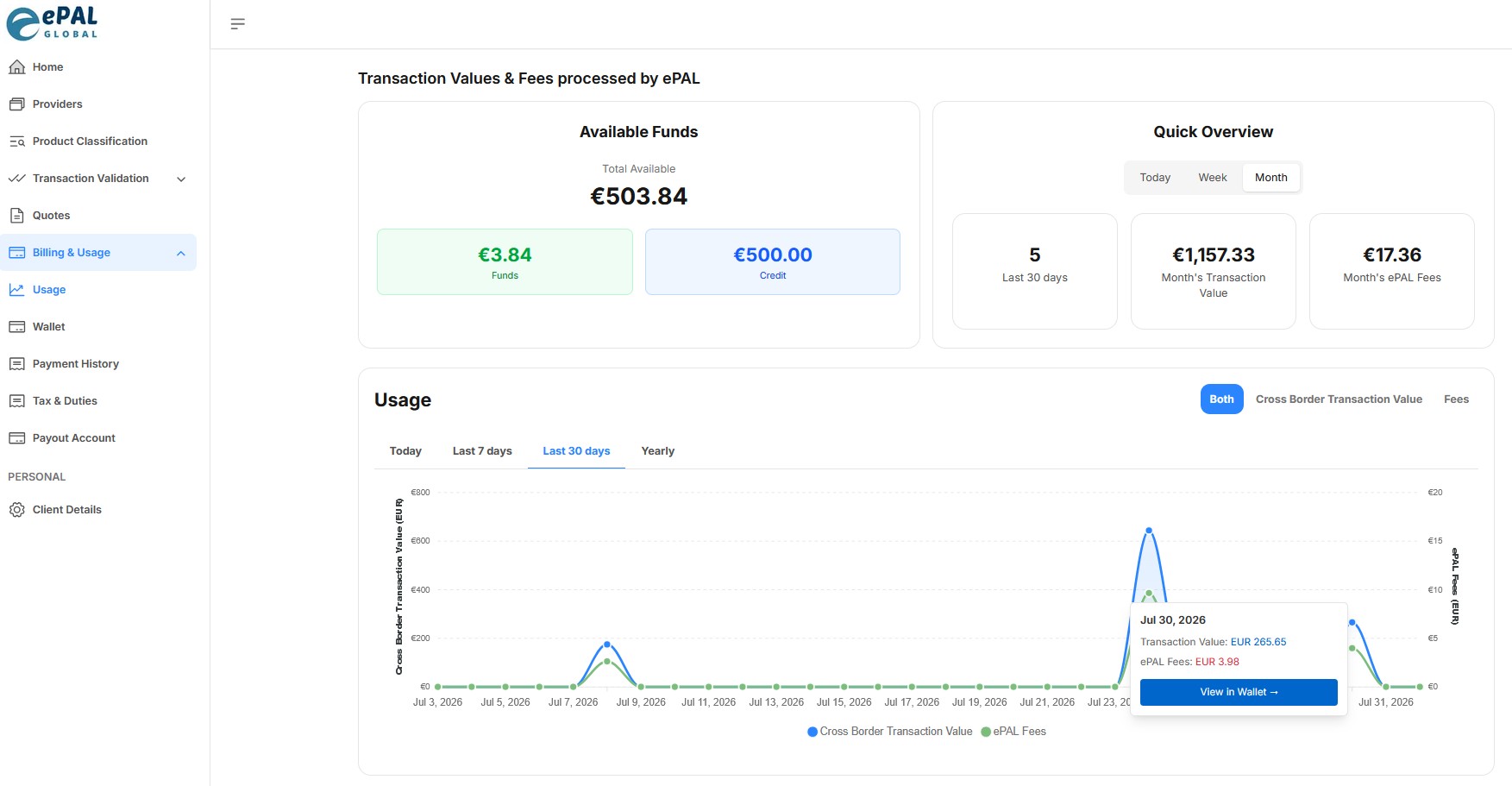Image resolution: width=1512 pixels, height=786 pixels.
Task: Show Both series in Usage chart
Action: 1221,399
